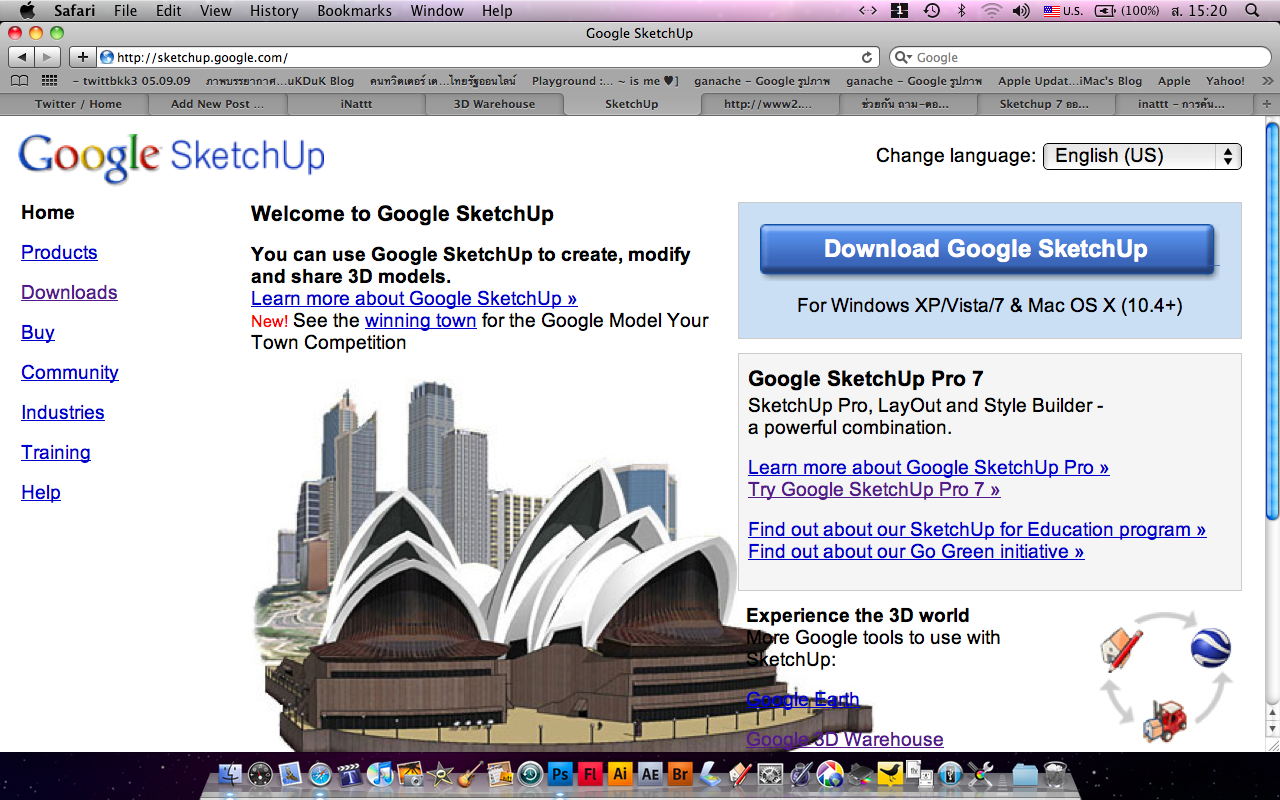Click the volume speaker icon in menu bar
1280x800 pixels.
1021,11
